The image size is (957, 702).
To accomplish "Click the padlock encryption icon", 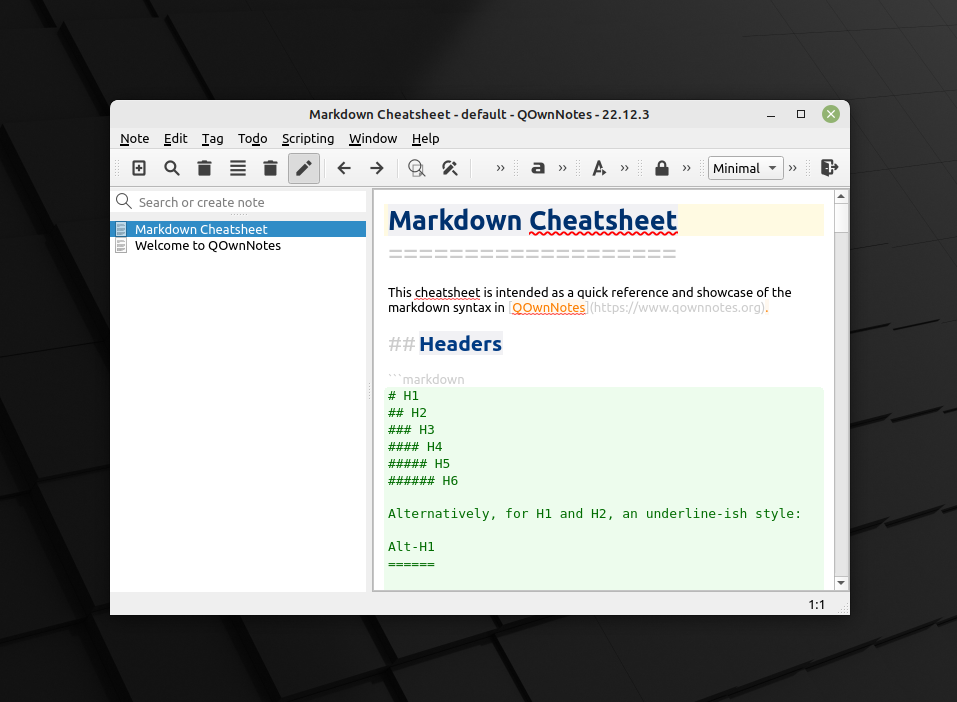I will (662, 168).
